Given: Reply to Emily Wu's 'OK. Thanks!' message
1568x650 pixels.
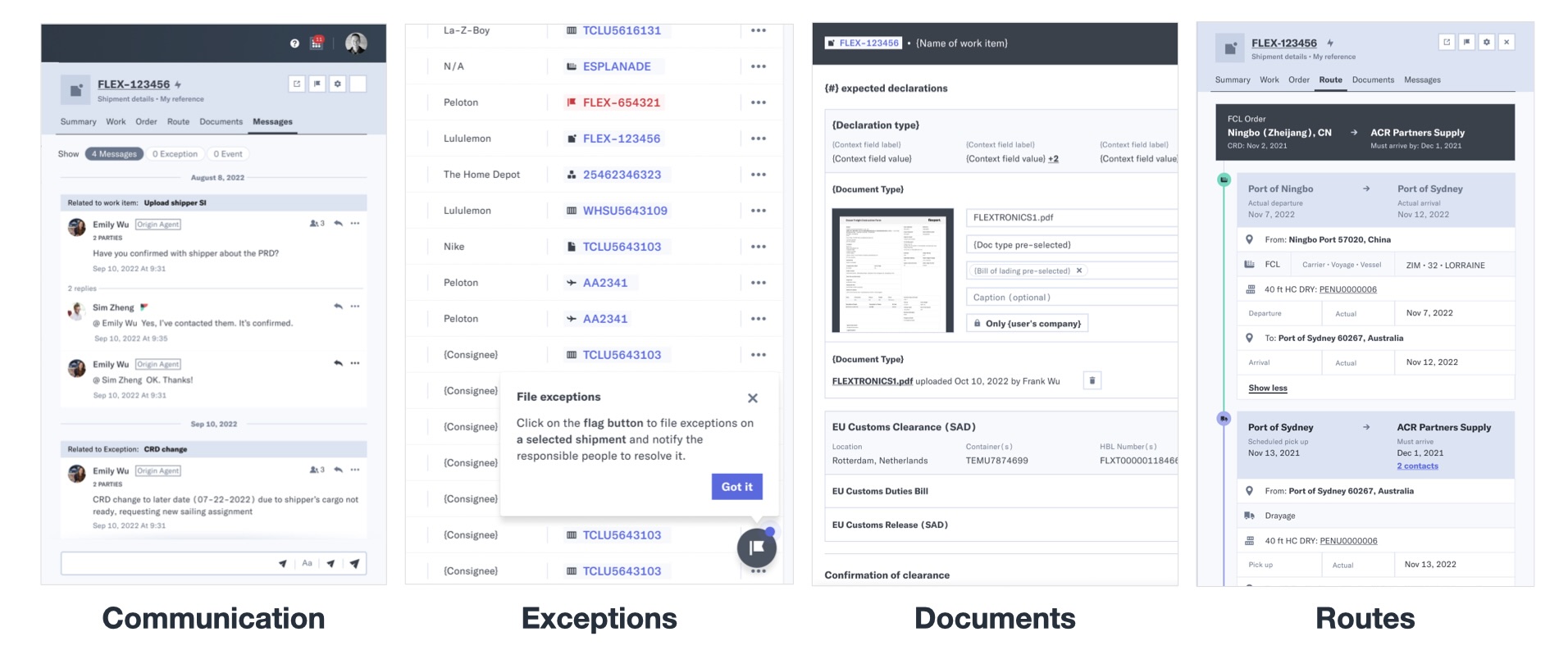Looking at the screenshot, I should [338, 363].
